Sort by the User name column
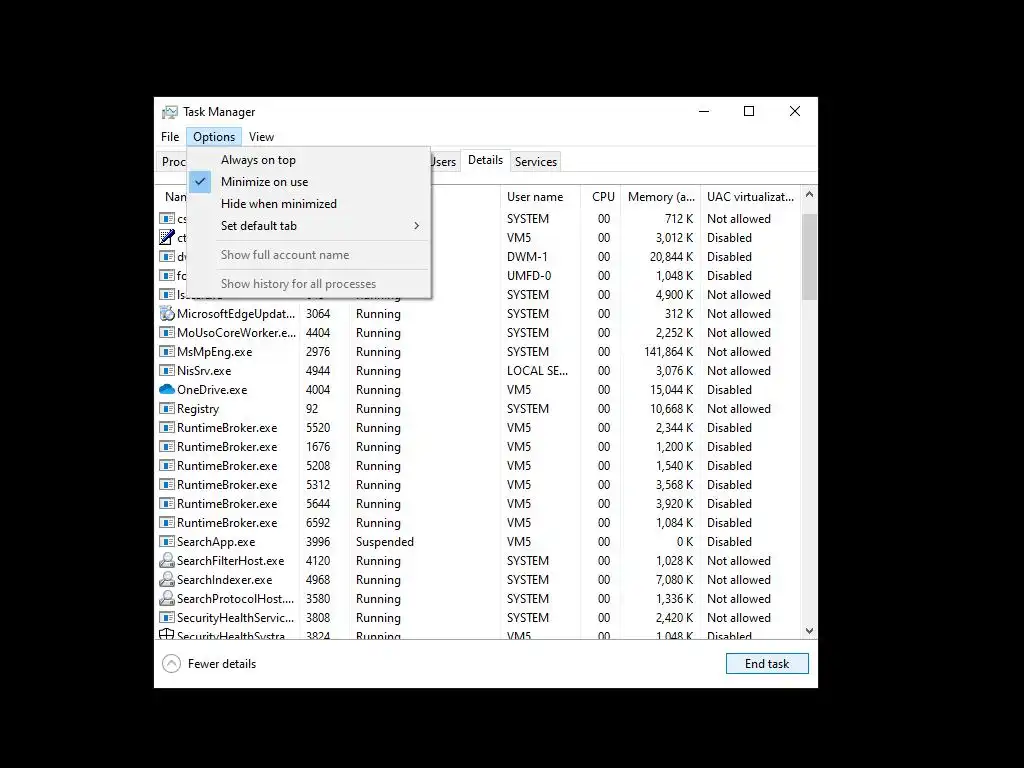 coord(540,197)
